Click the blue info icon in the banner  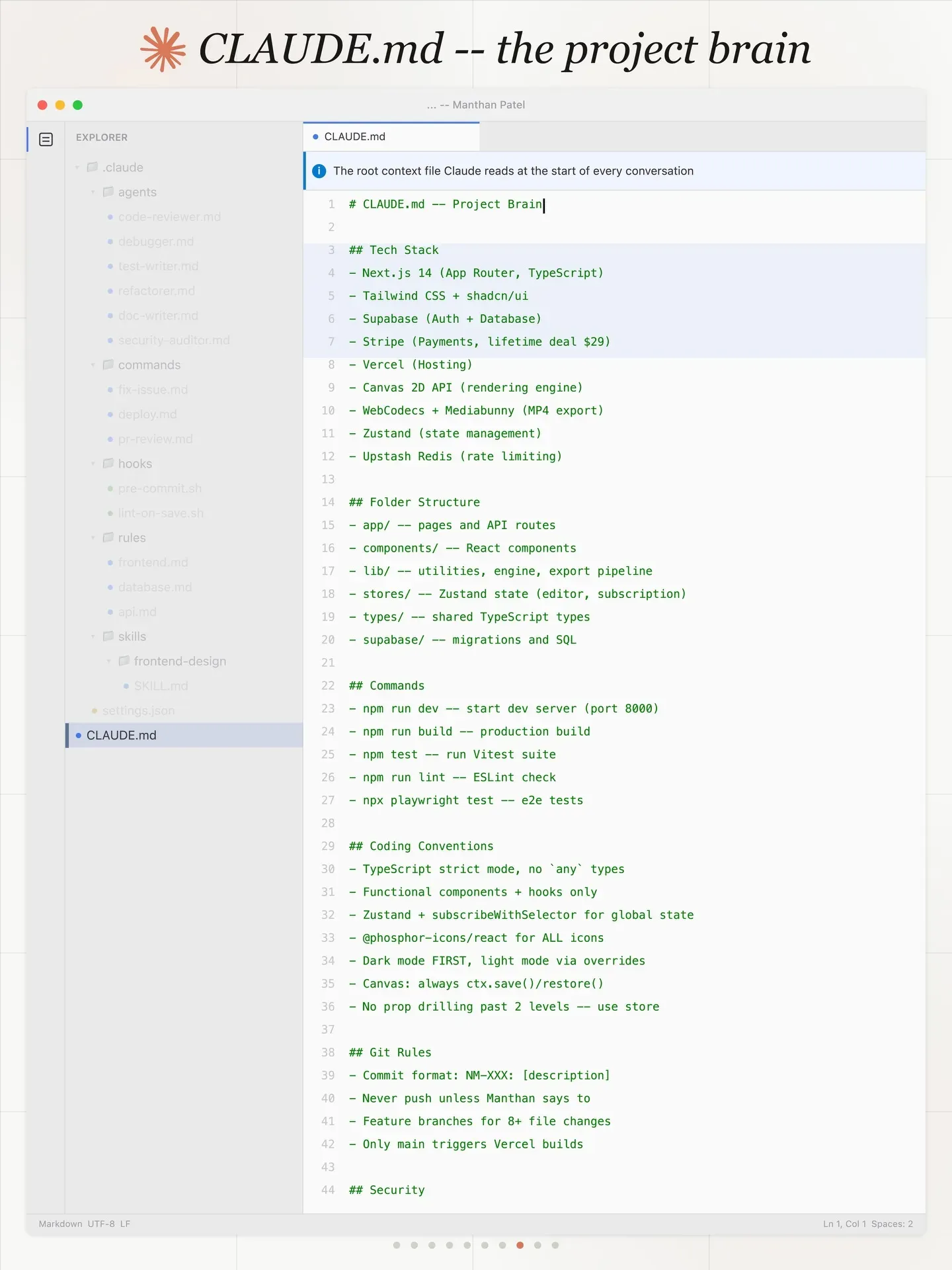[319, 171]
